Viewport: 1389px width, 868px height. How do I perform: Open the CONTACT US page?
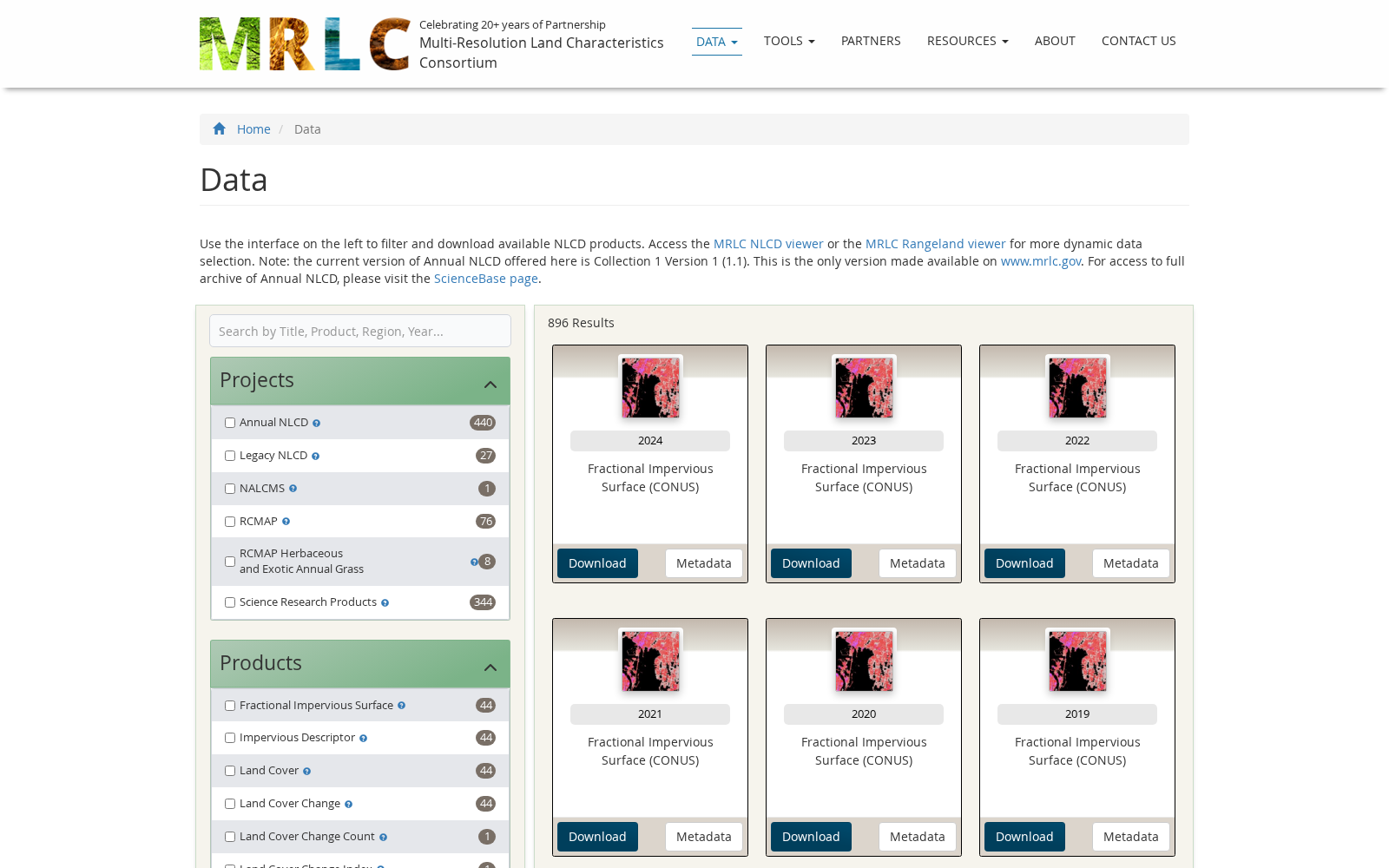click(1139, 41)
